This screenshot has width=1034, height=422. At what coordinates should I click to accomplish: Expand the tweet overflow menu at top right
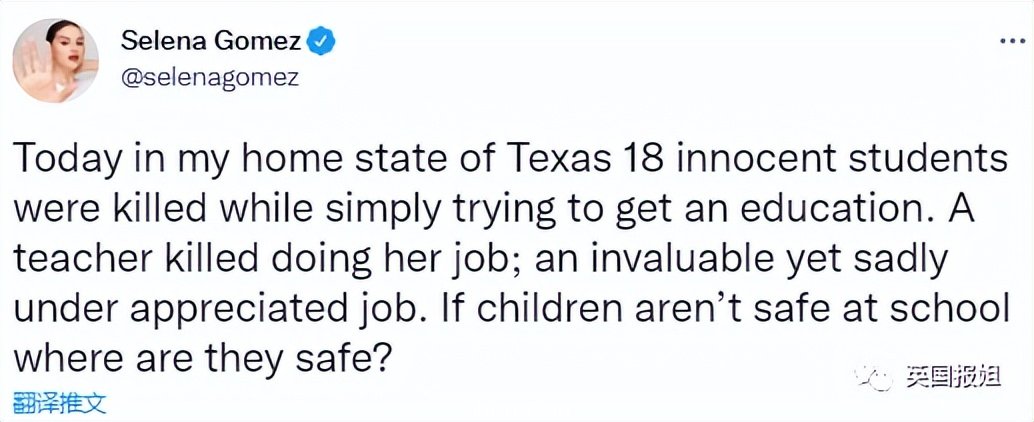pos(1012,42)
